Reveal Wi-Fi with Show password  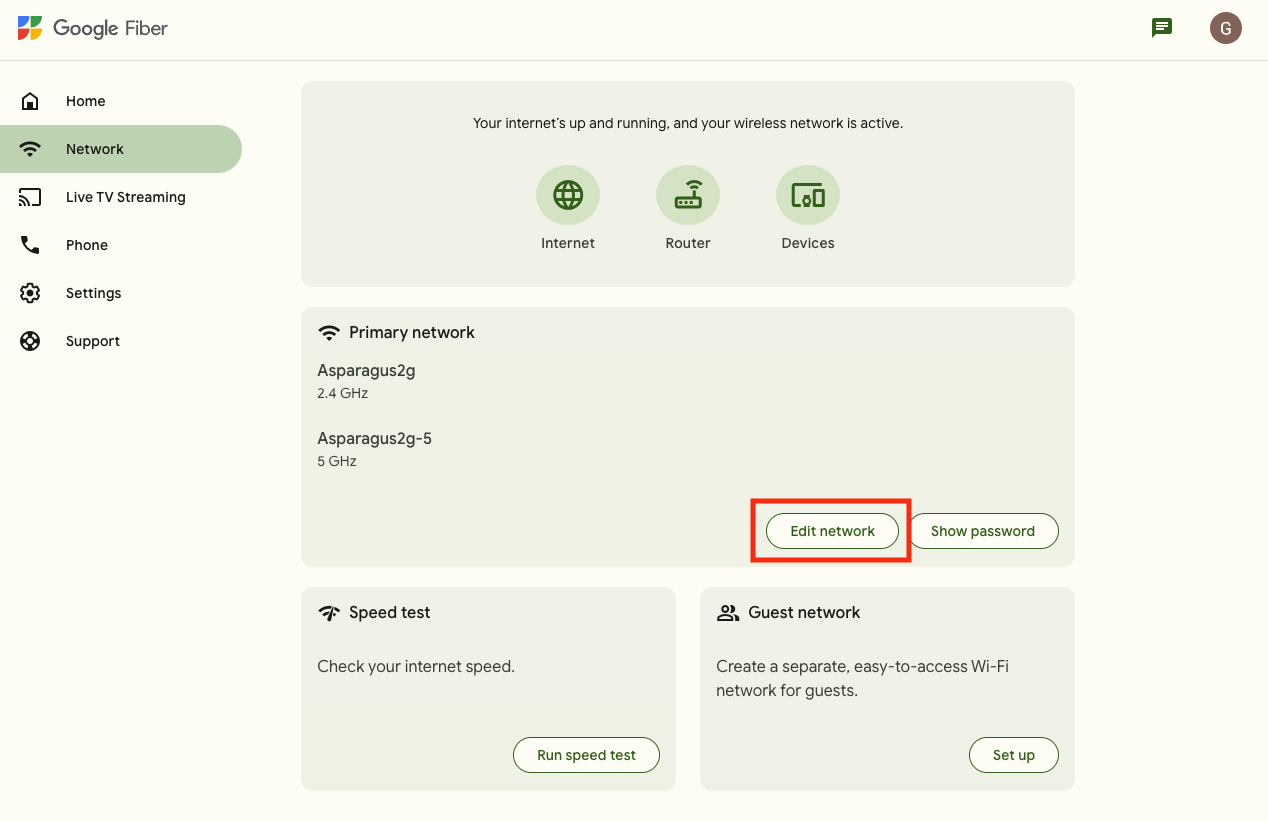pyautogui.click(x=982, y=531)
